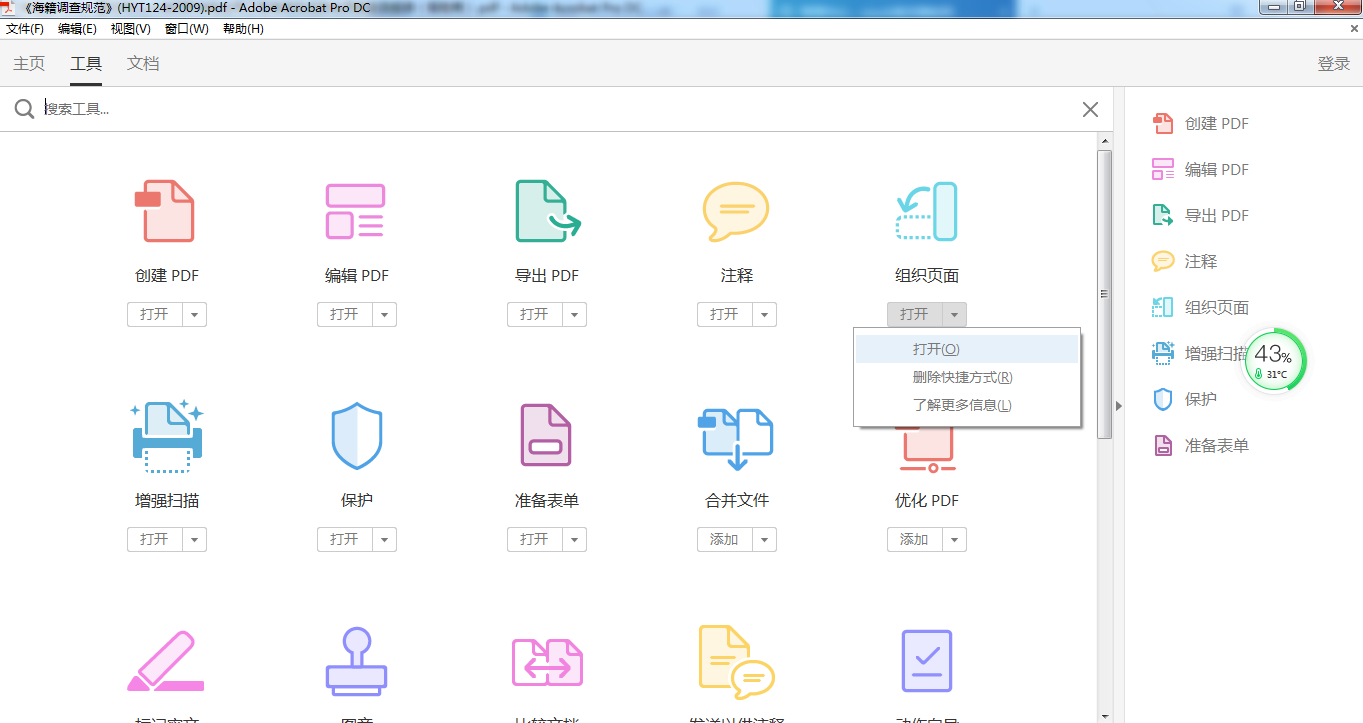The image size is (1363, 723).
Task: Open 组织页面 shortcut in right sidebar
Action: [1201, 308]
